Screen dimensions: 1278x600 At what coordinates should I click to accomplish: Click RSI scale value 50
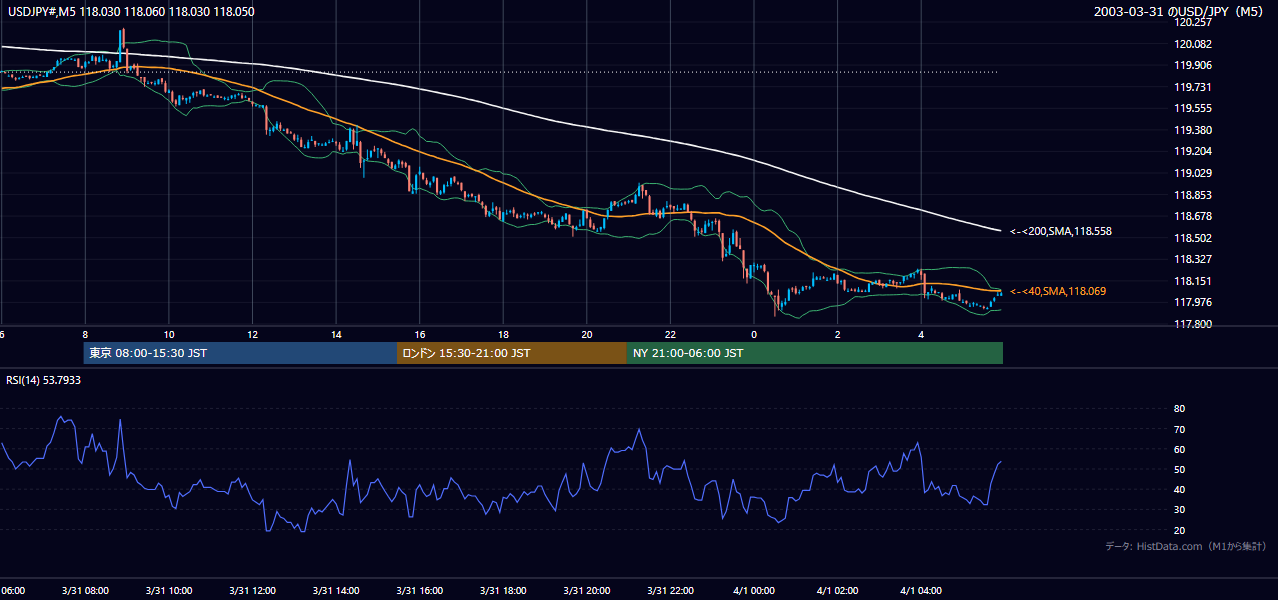pyautogui.click(x=1179, y=469)
